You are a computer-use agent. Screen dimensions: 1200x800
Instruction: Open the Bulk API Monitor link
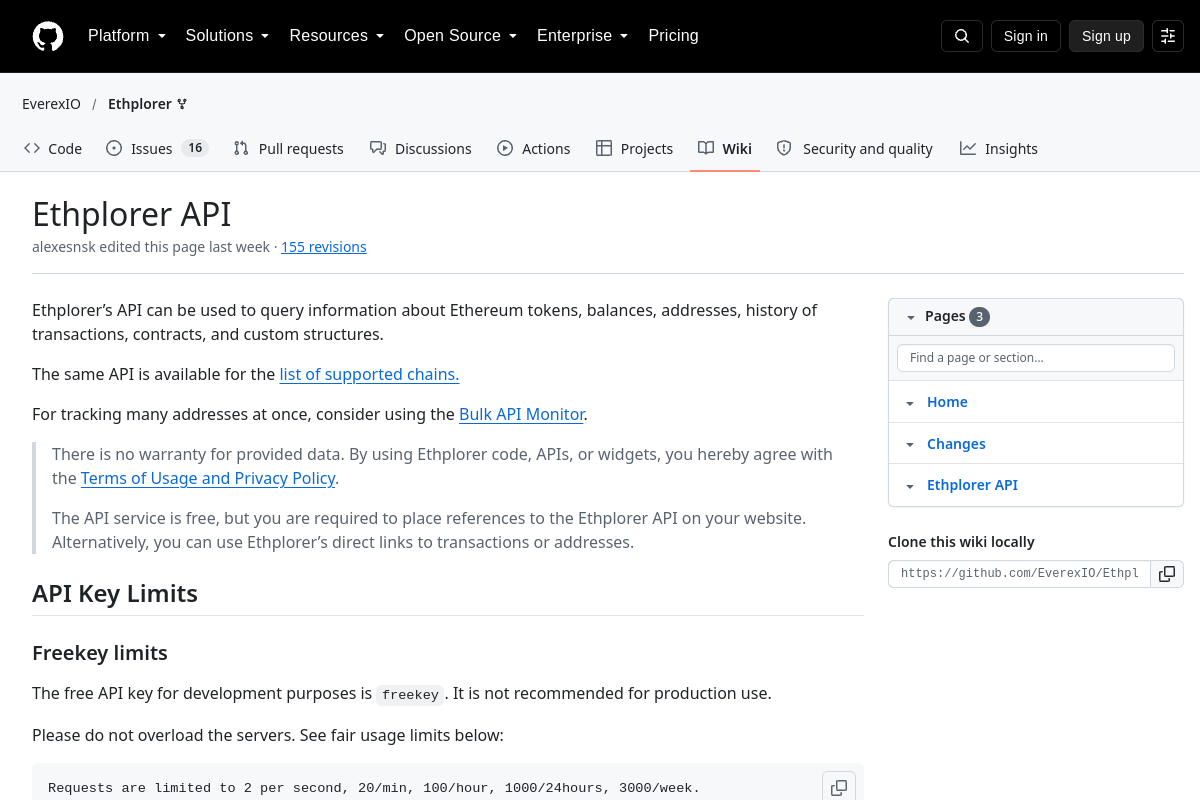click(521, 414)
